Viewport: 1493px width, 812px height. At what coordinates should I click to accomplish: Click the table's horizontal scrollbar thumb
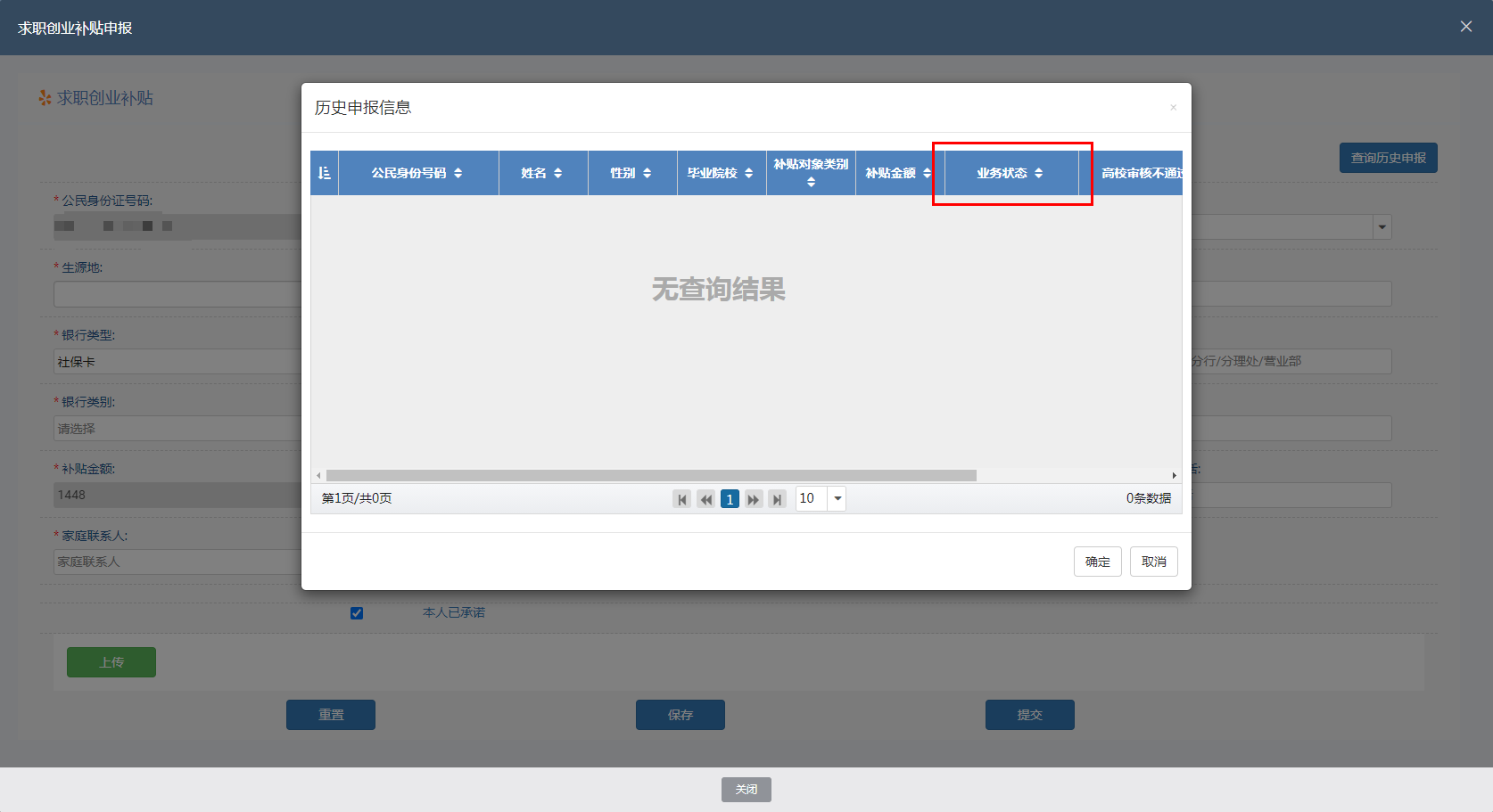pyautogui.click(x=651, y=475)
